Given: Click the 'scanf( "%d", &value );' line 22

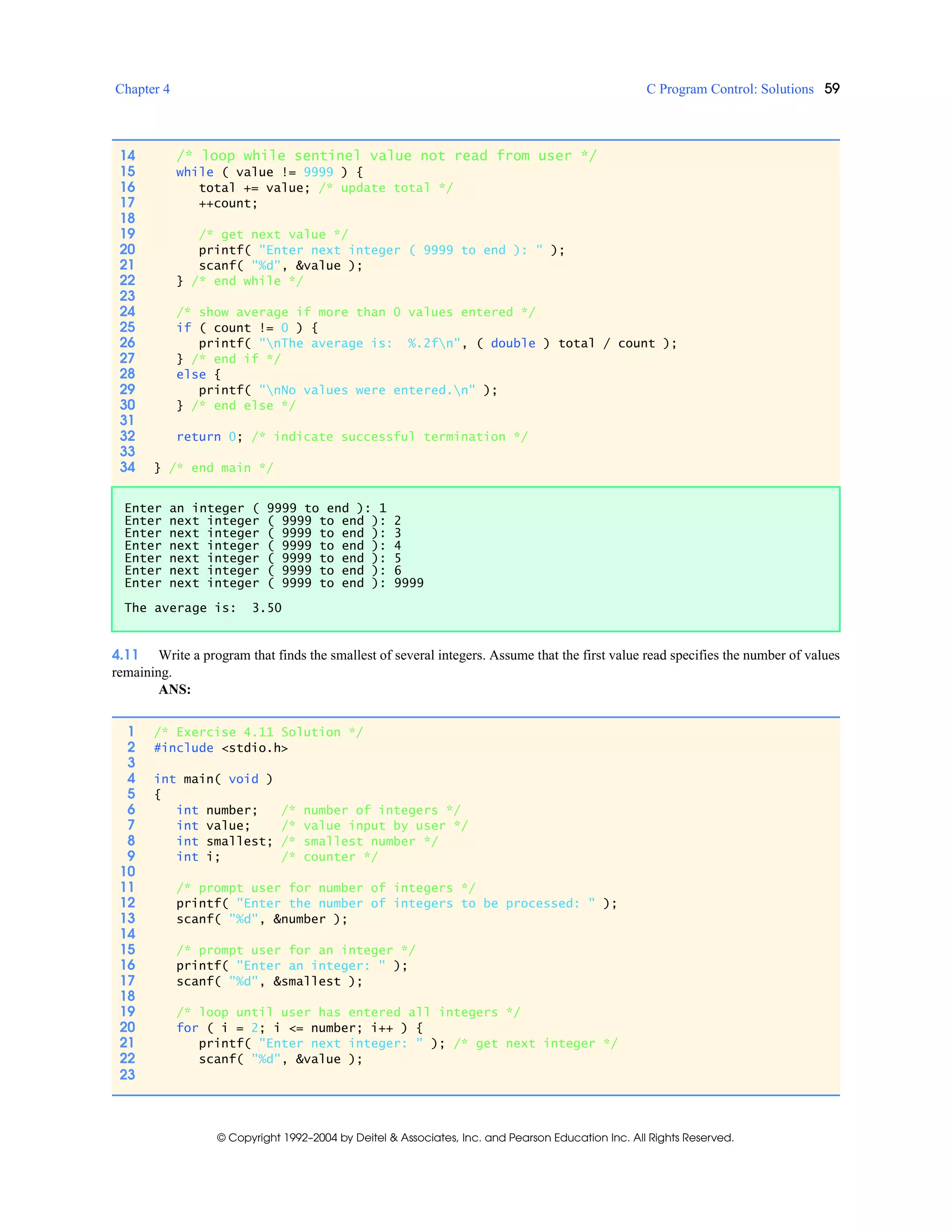Looking at the screenshot, I should click(x=280, y=1060).
